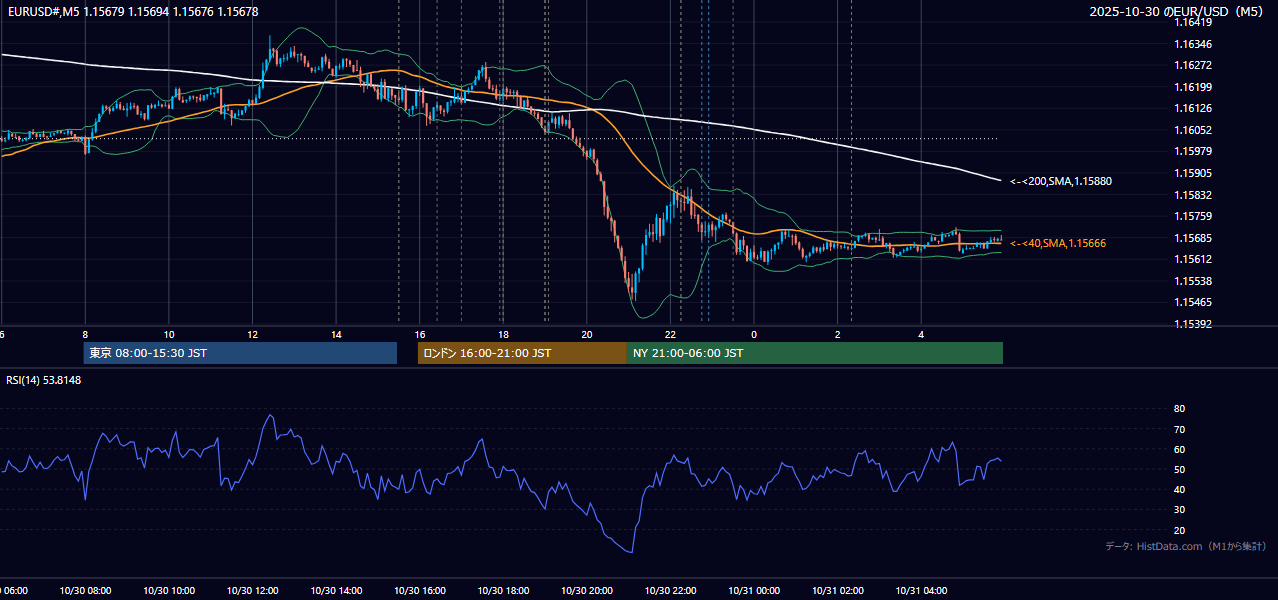Click hour tick 2 under the price chart

[838, 334]
